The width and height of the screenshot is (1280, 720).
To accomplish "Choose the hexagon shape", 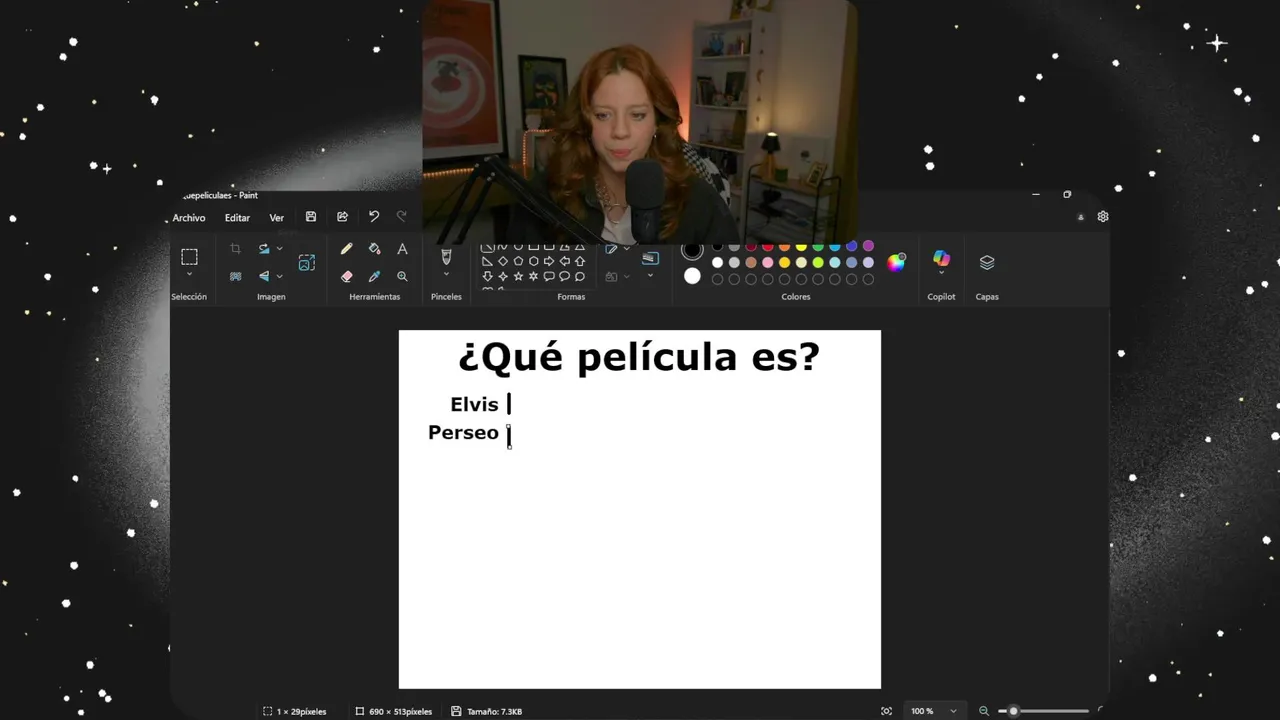I will pyautogui.click(x=533, y=261).
